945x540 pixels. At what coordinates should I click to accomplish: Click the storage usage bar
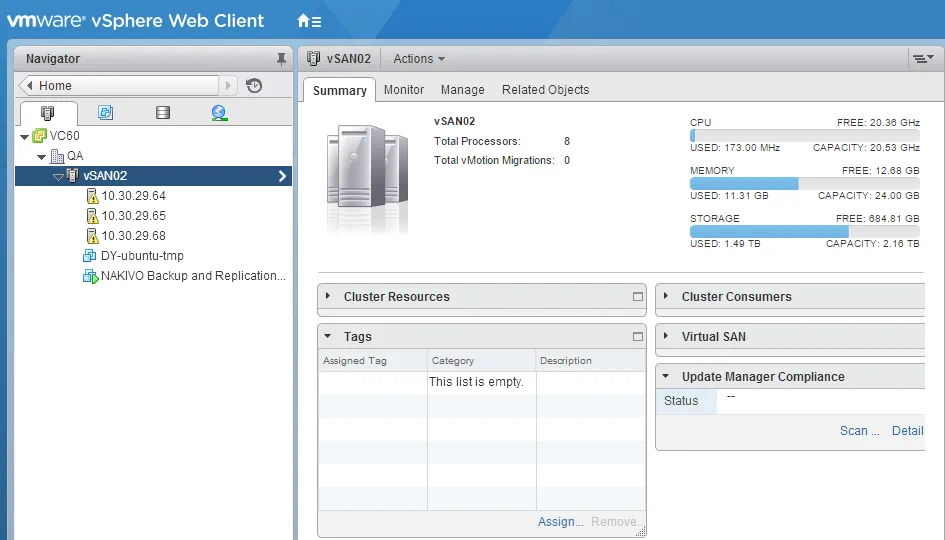coord(804,231)
